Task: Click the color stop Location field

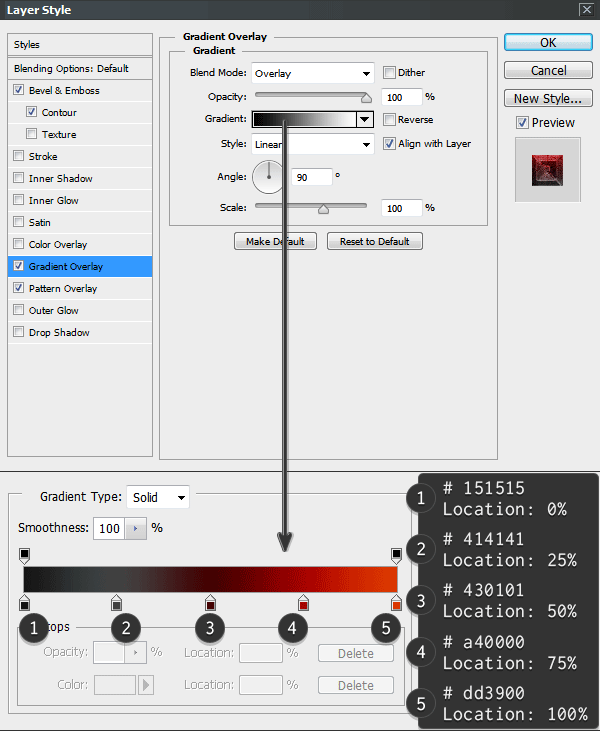Action: point(261,685)
